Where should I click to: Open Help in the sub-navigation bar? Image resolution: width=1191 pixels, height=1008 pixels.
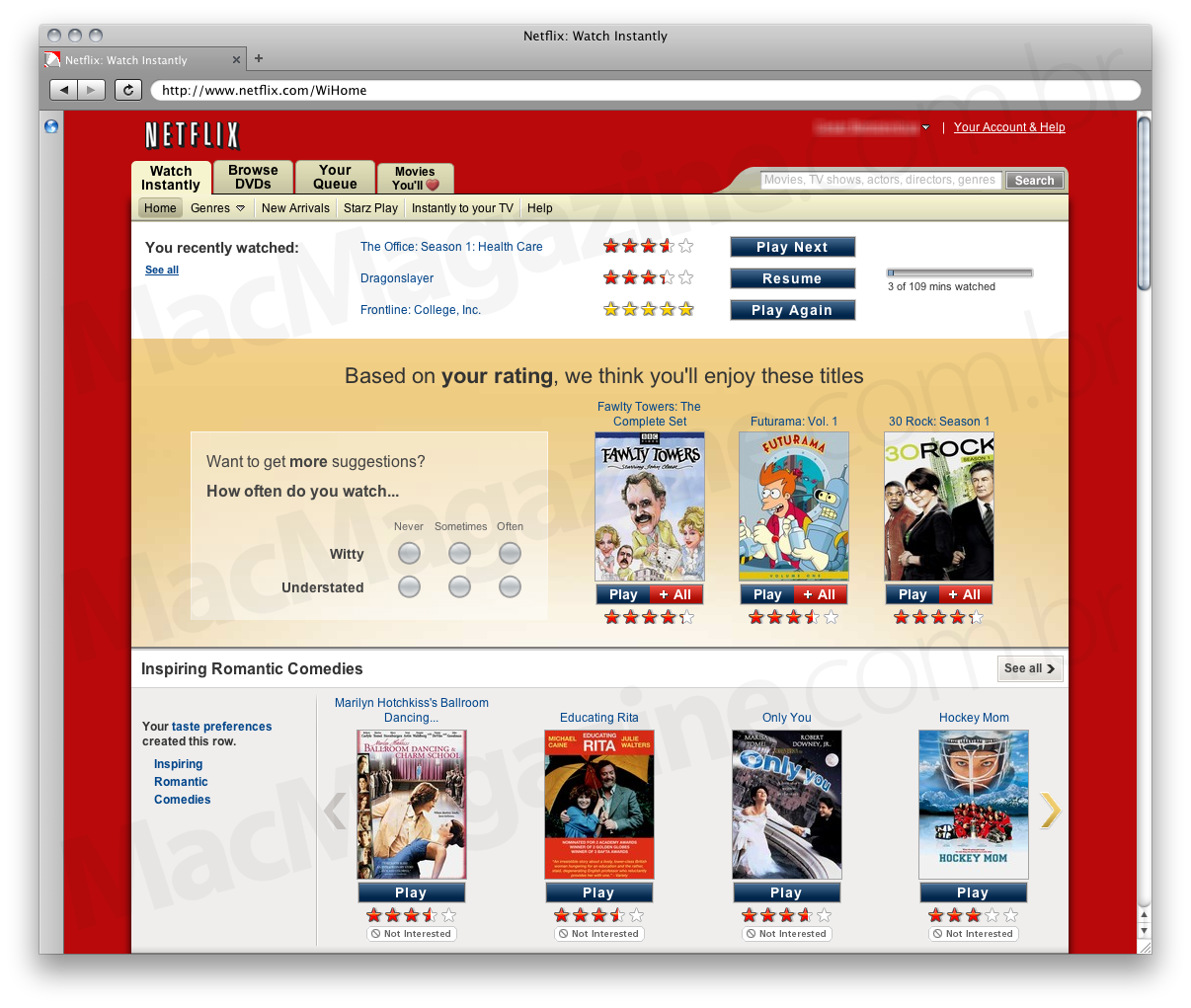(540, 208)
